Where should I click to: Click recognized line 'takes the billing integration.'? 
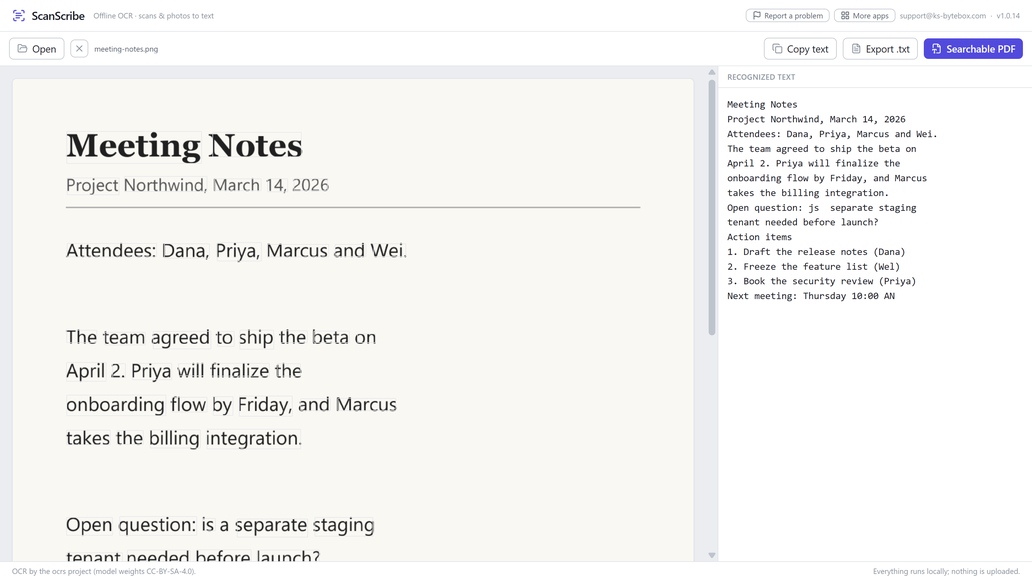coord(808,193)
